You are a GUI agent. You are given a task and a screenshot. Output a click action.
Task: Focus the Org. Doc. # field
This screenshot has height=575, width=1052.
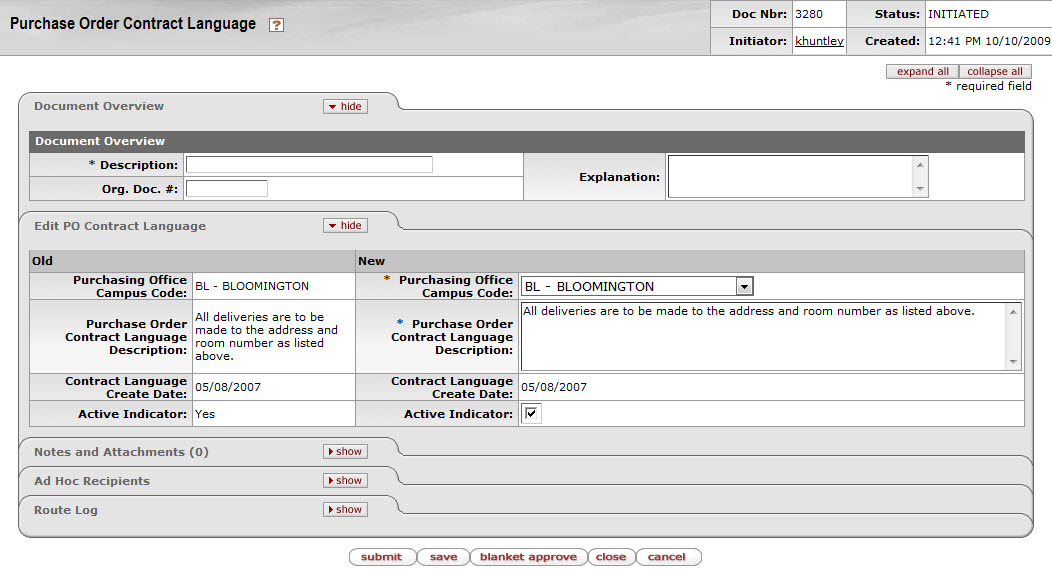[x=227, y=188]
